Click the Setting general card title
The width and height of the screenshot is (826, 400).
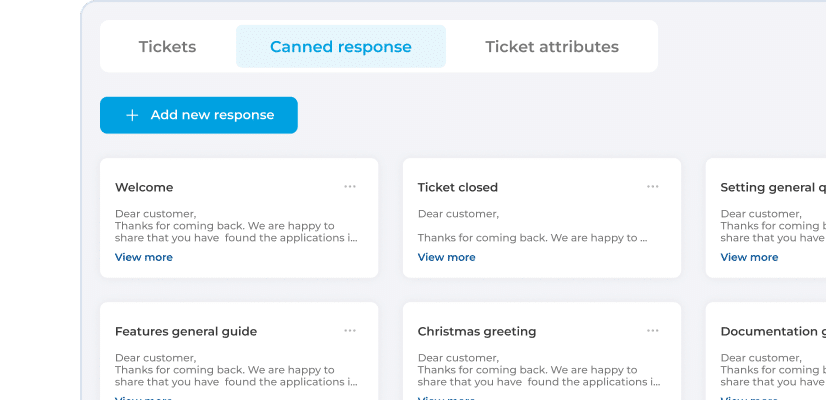772,187
